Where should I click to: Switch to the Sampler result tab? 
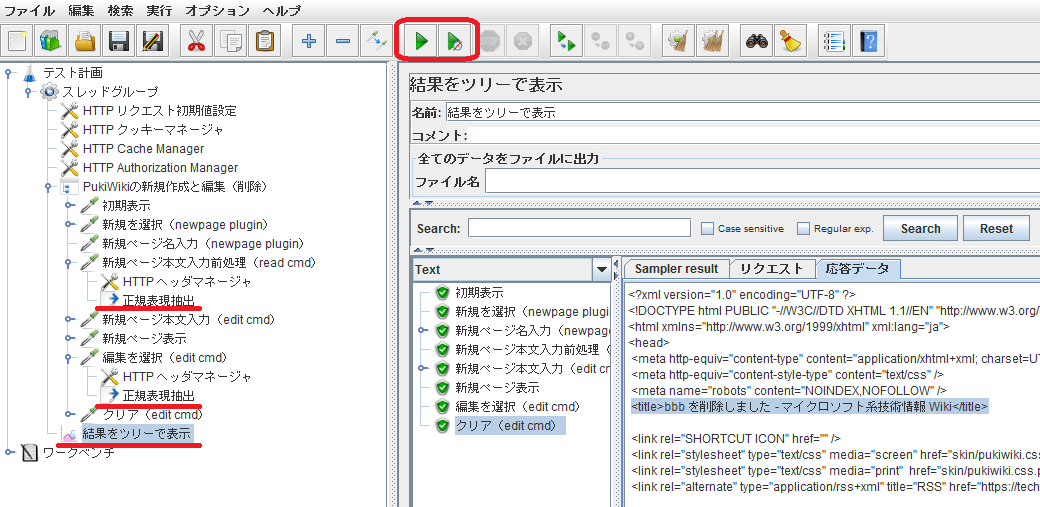(676, 268)
